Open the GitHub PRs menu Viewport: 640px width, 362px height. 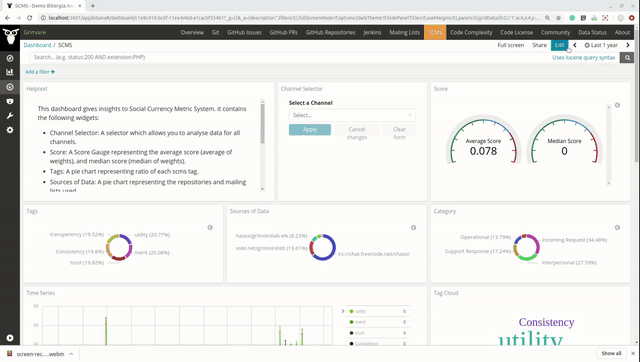click(x=283, y=32)
